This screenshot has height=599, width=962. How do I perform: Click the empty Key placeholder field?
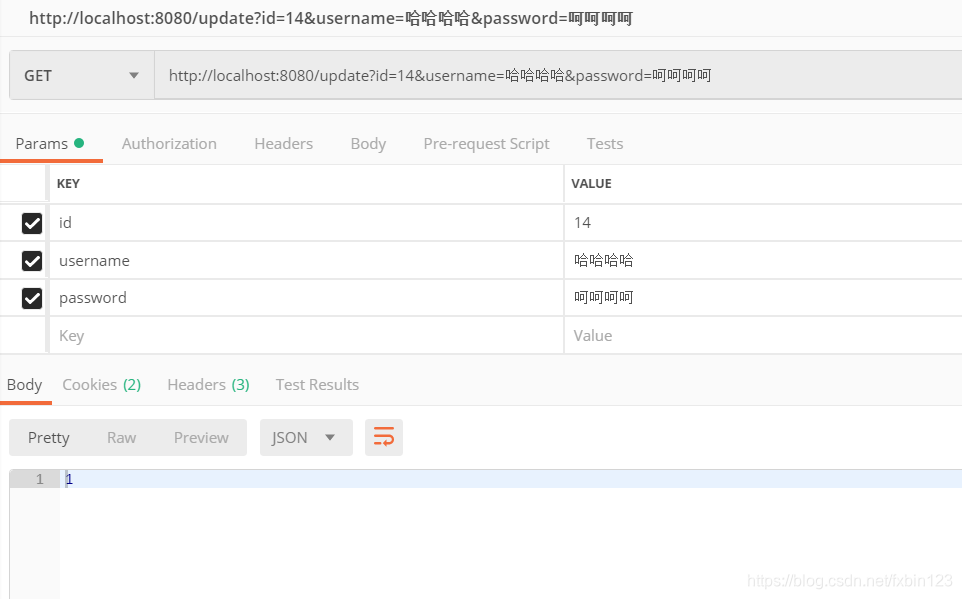point(306,336)
